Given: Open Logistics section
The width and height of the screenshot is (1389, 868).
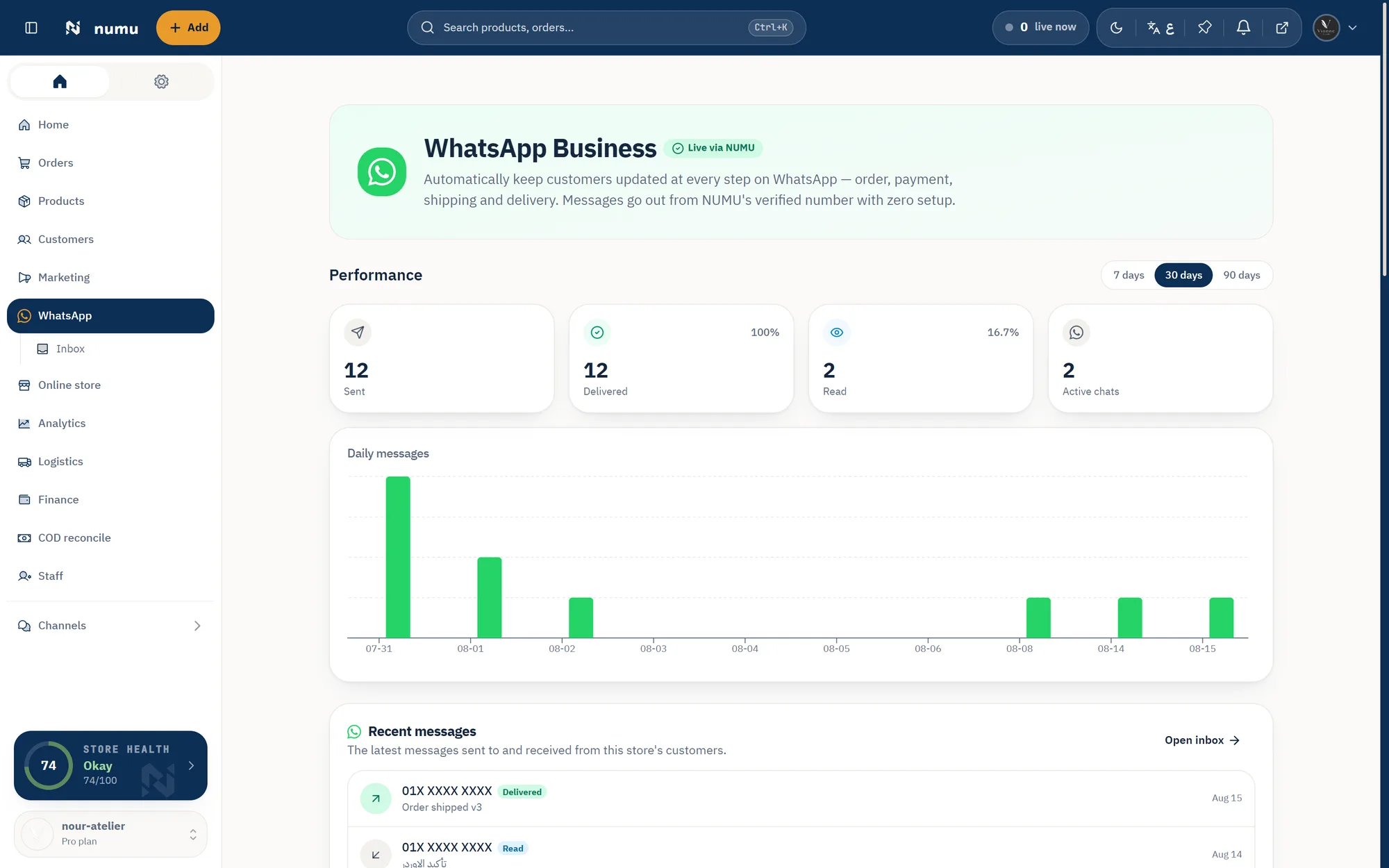Looking at the screenshot, I should (x=110, y=462).
